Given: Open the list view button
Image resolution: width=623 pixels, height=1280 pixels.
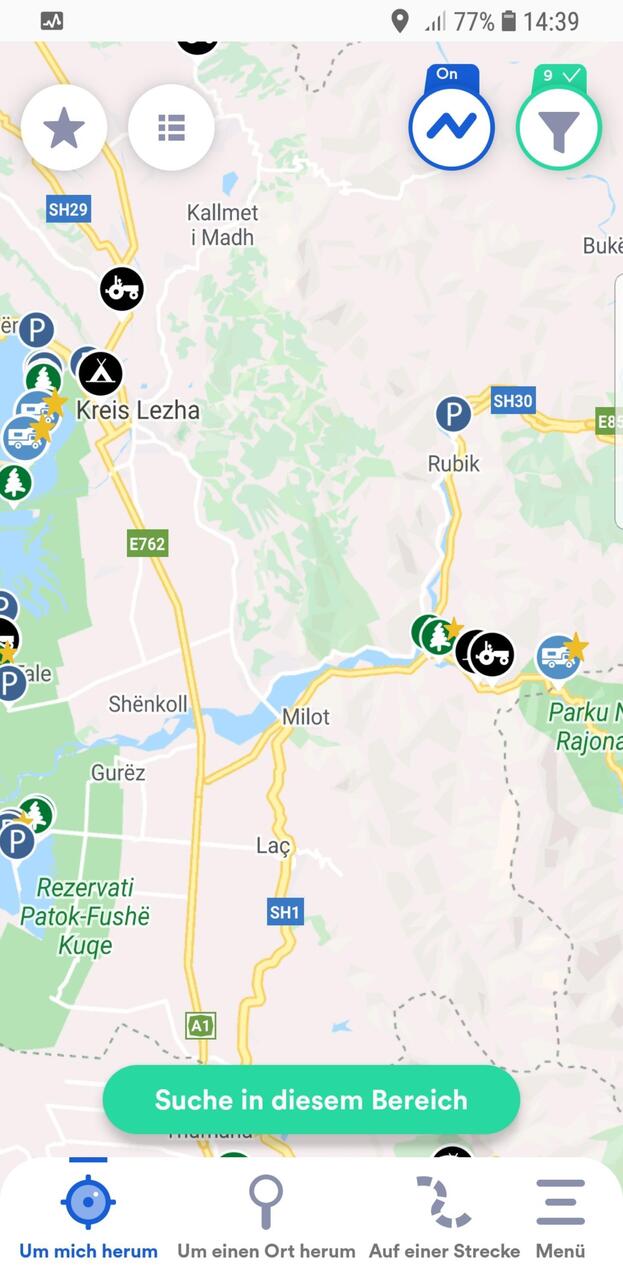Looking at the screenshot, I should pos(171,128).
